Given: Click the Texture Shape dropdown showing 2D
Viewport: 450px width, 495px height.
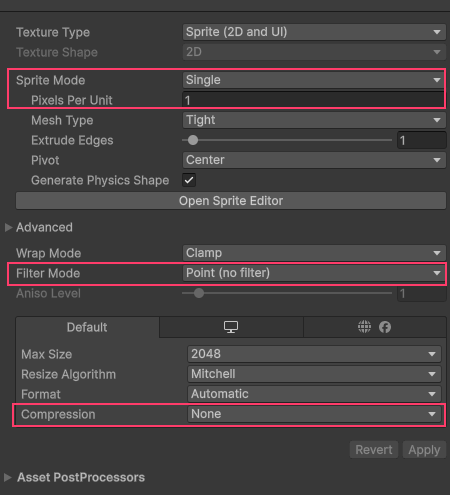Looking at the screenshot, I should [x=314, y=52].
